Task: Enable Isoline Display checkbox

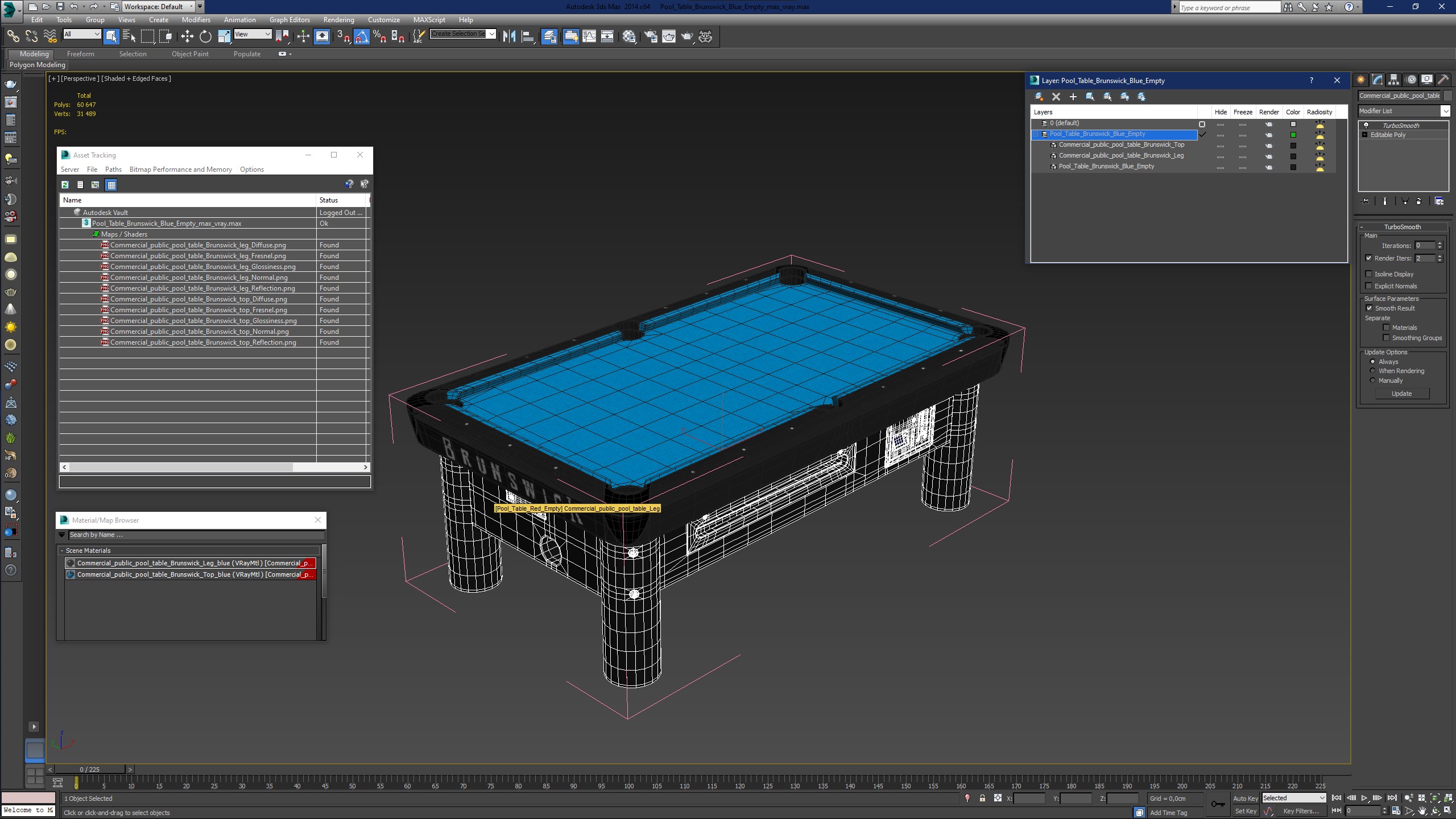Action: [1369, 274]
